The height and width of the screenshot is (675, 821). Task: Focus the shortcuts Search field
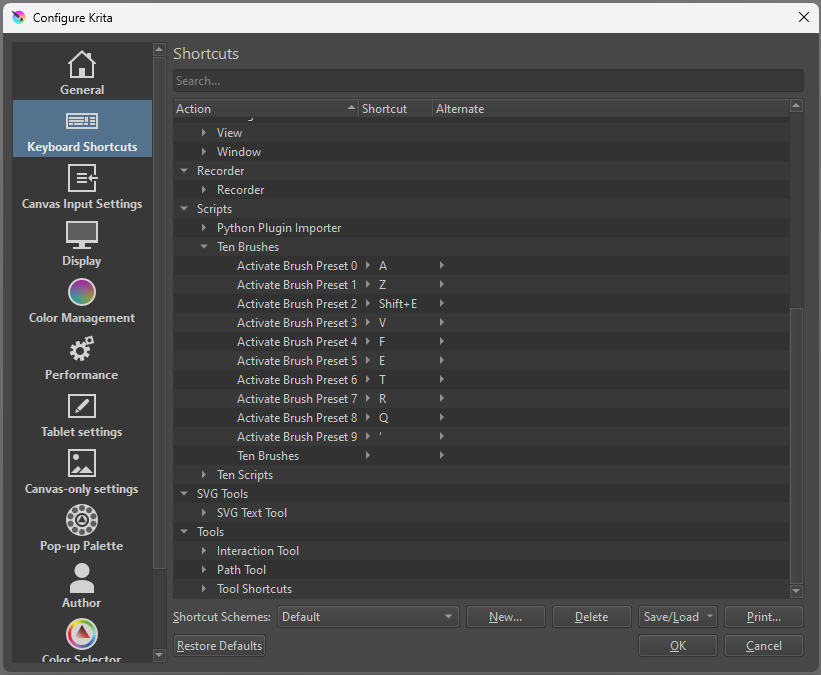[x=488, y=81]
